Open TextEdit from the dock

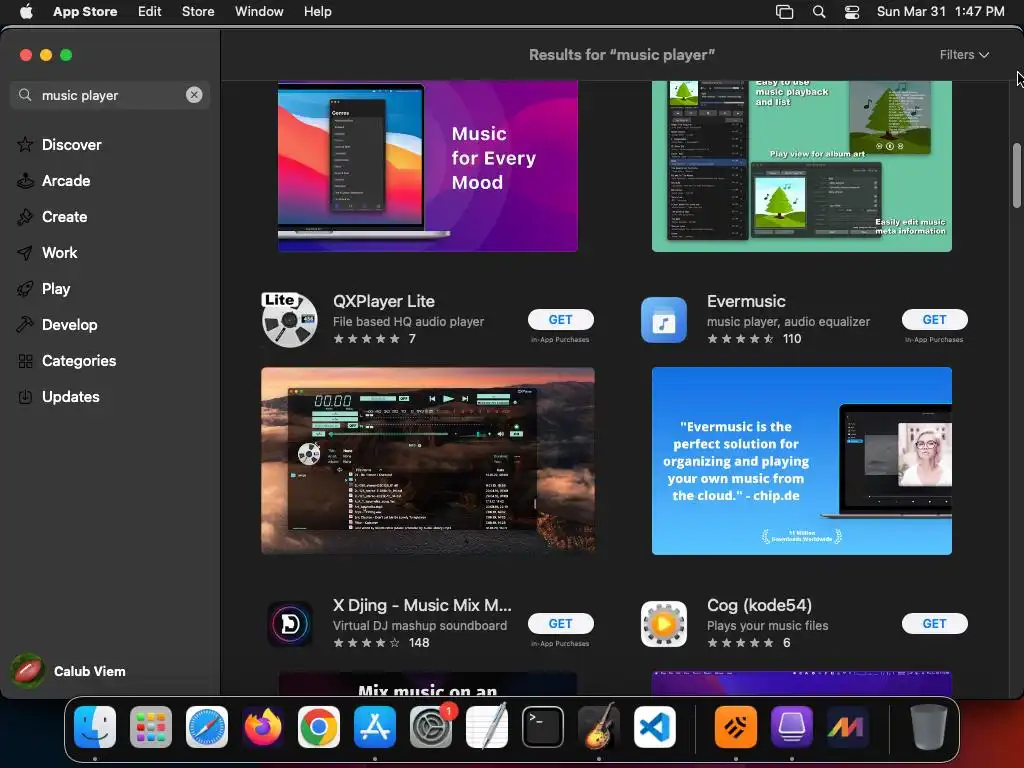pos(487,727)
